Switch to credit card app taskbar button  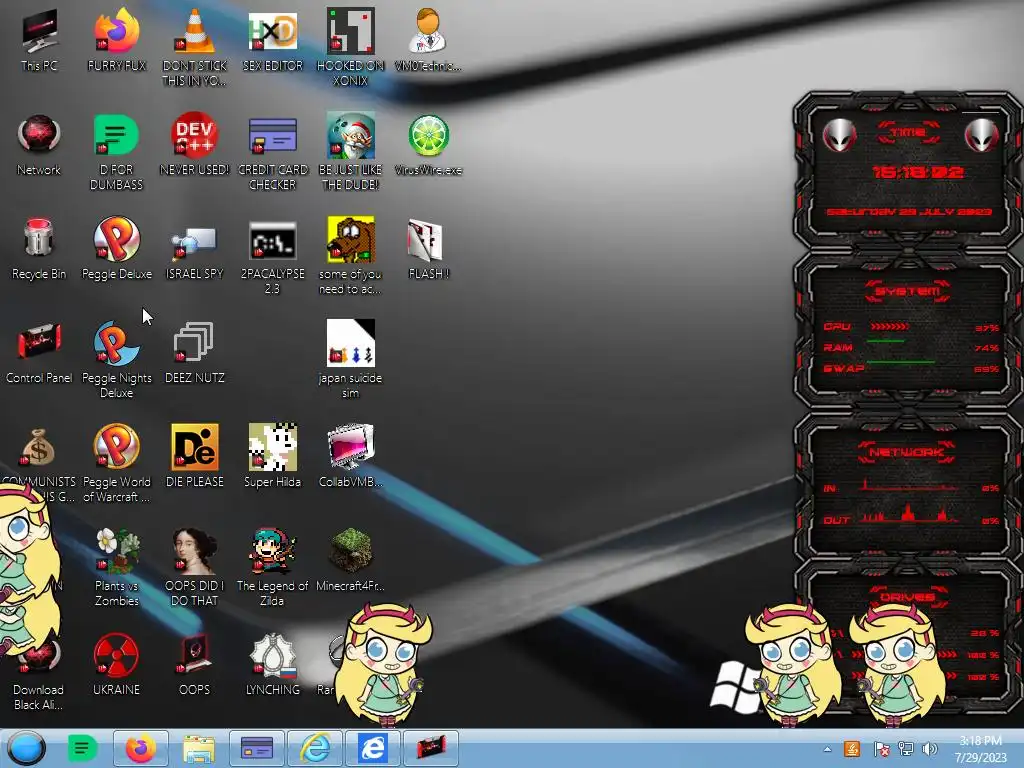(257, 748)
